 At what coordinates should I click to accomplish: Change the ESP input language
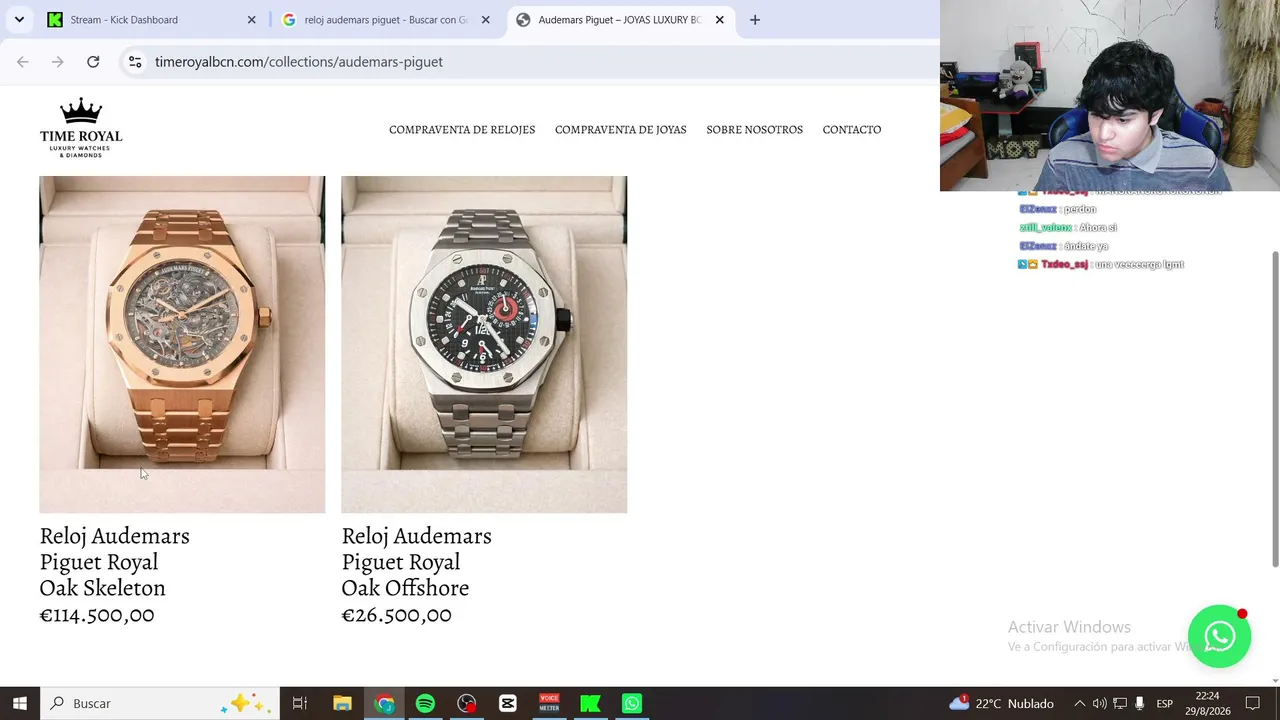pos(1165,703)
